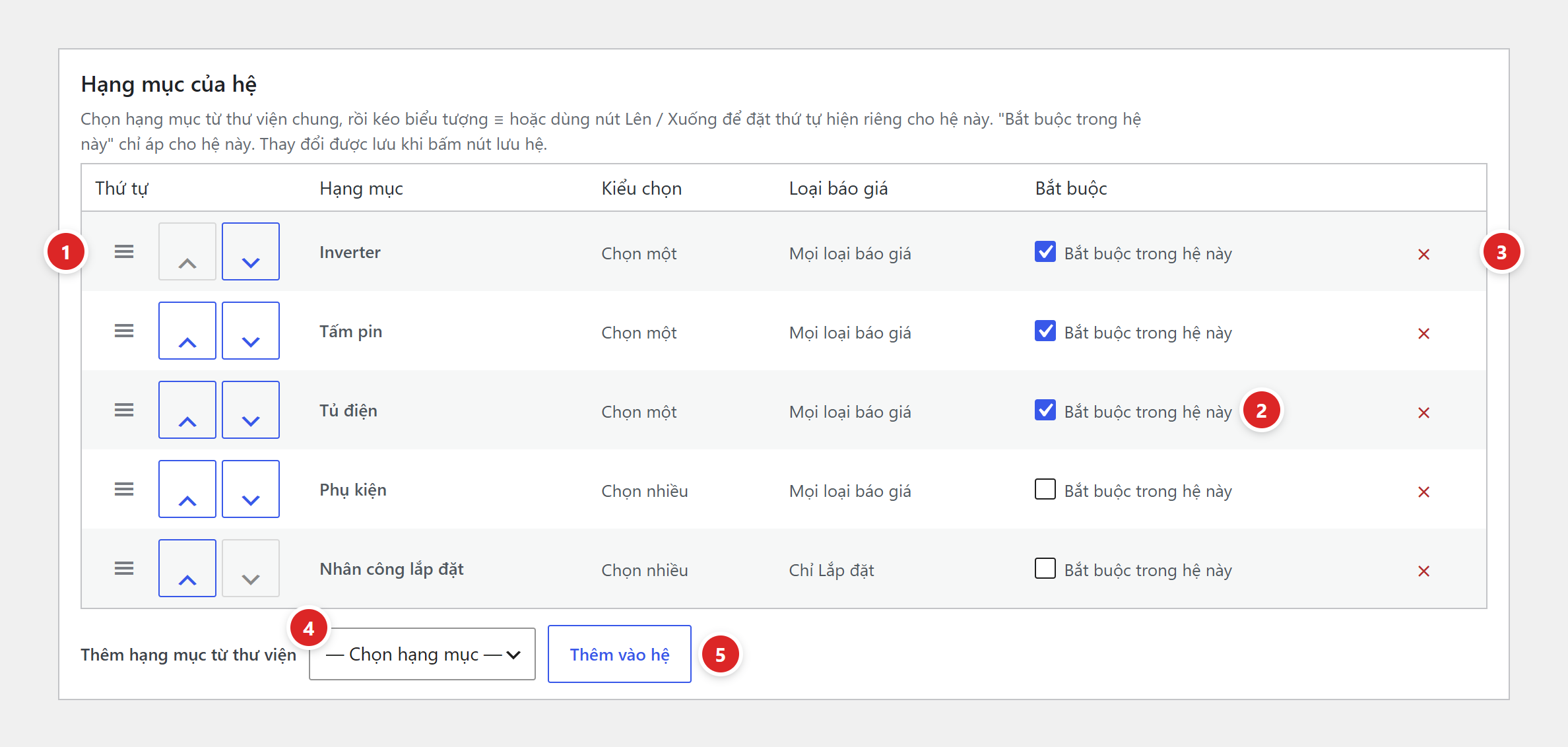Move Tấm pin down one position
Viewport: 1568px width, 747px height.
point(251,331)
